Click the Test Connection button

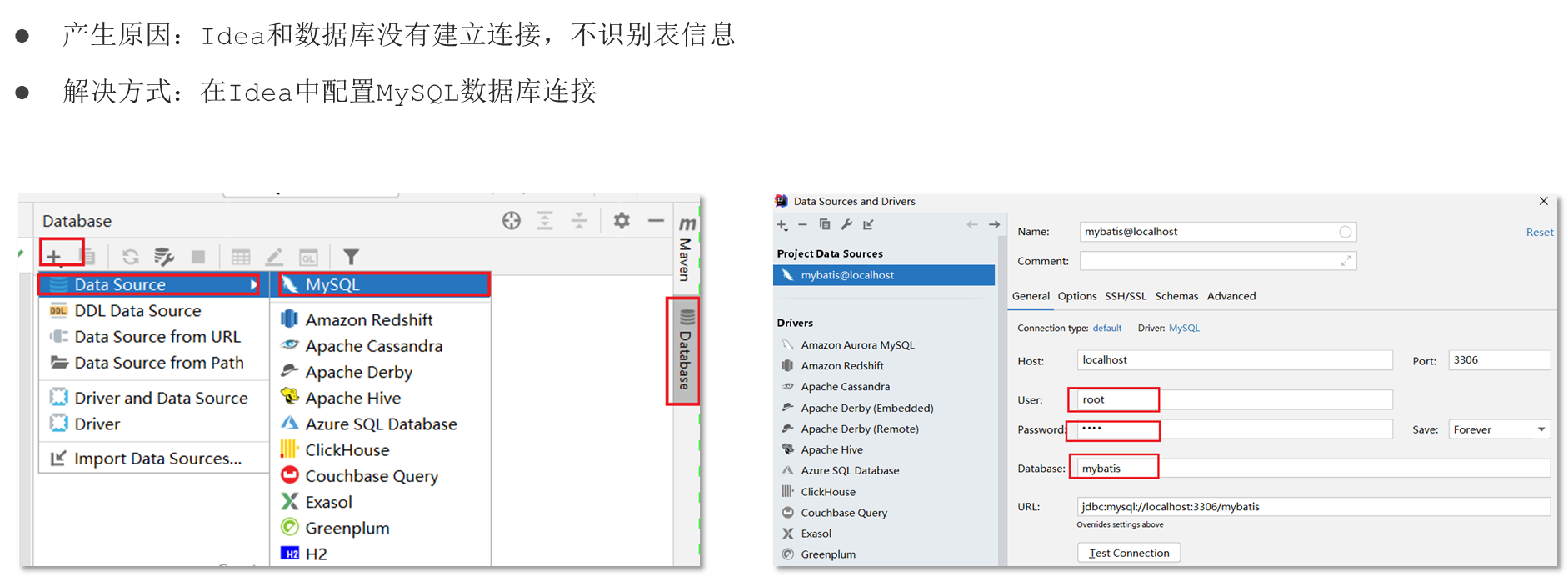(1129, 553)
